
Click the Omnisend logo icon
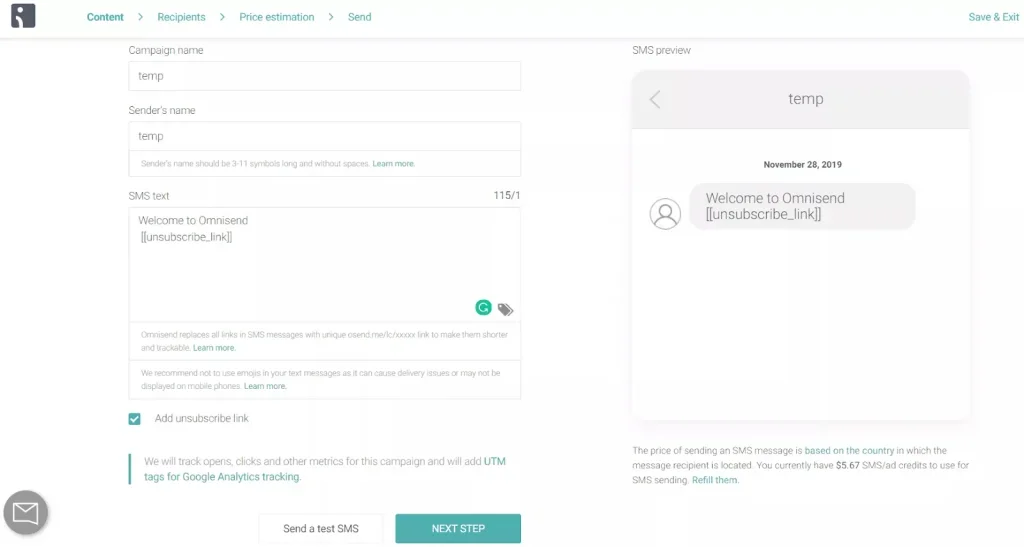(23, 16)
